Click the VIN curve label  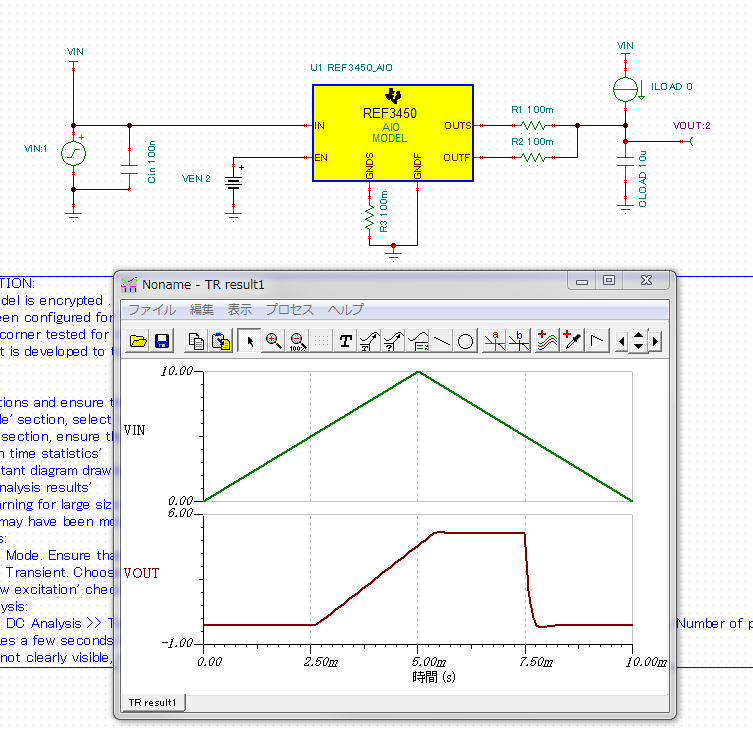point(134,430)
